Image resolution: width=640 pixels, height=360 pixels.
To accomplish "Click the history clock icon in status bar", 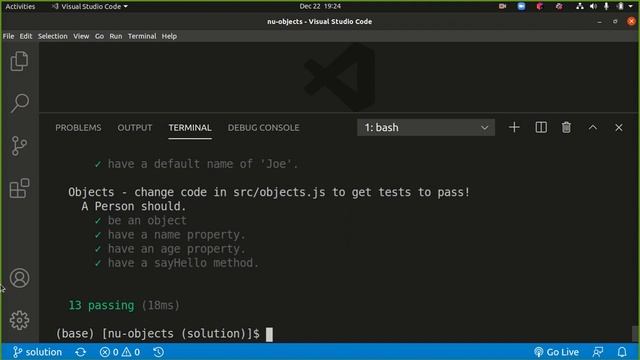I will tap(158, 352).
